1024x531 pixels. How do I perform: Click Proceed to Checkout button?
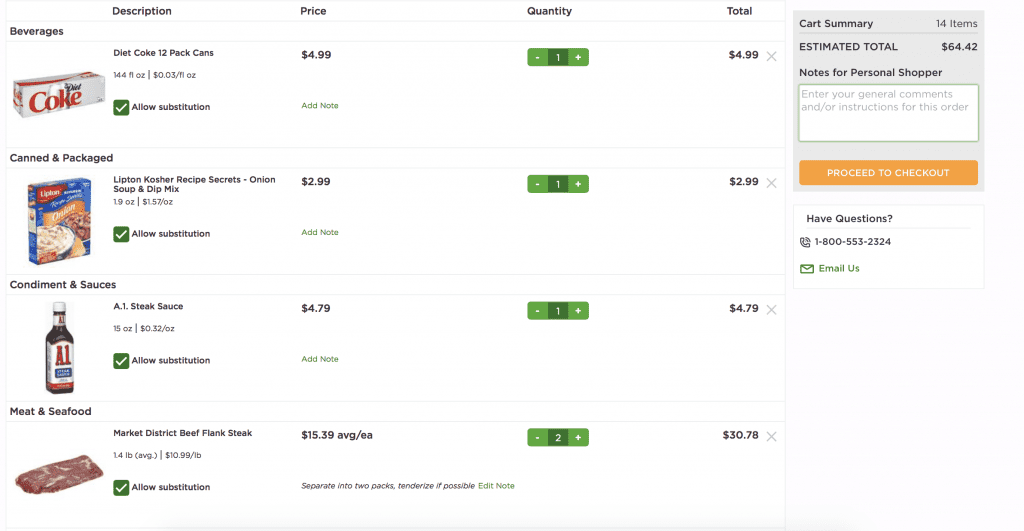pos(888,172)
